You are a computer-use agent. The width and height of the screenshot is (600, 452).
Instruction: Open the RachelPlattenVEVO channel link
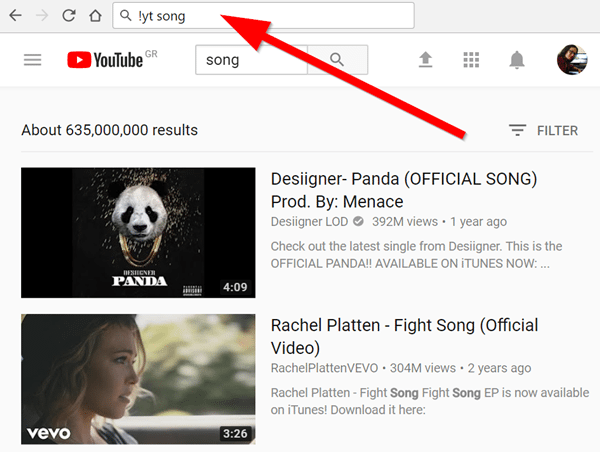pyautogui.click(x=324, y=368)
